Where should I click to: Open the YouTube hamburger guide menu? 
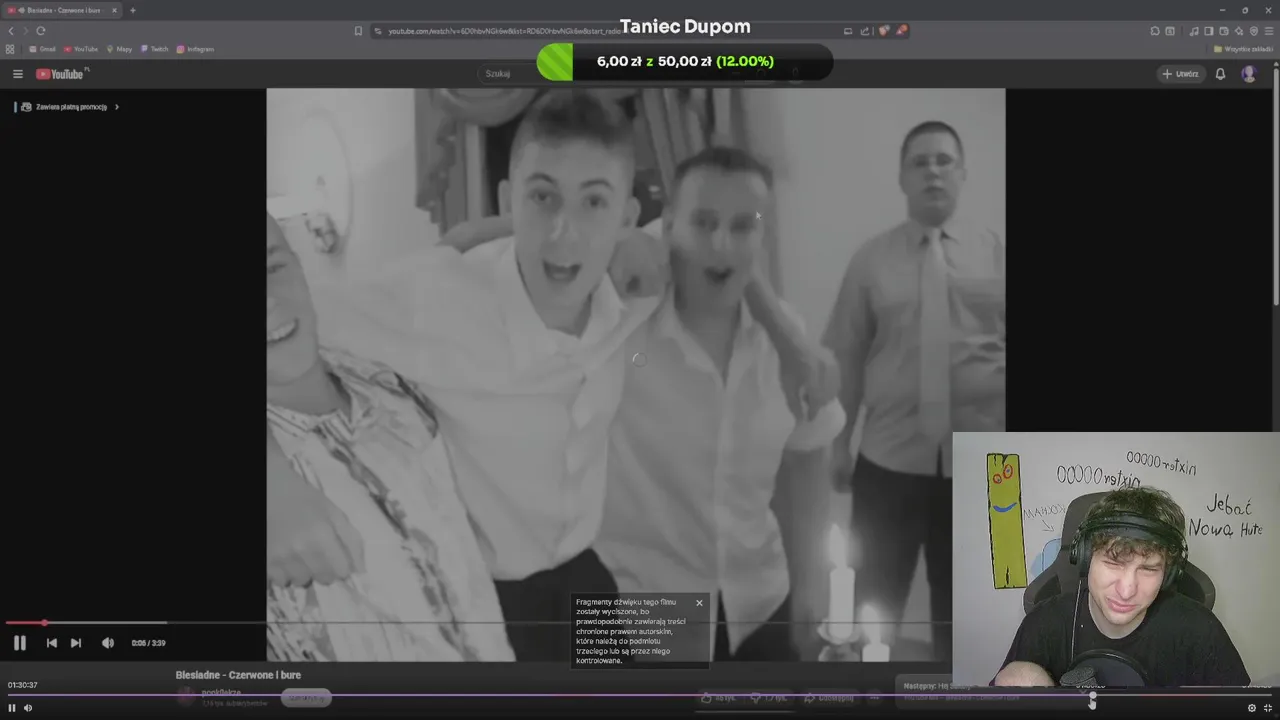(x=17, y=74)
